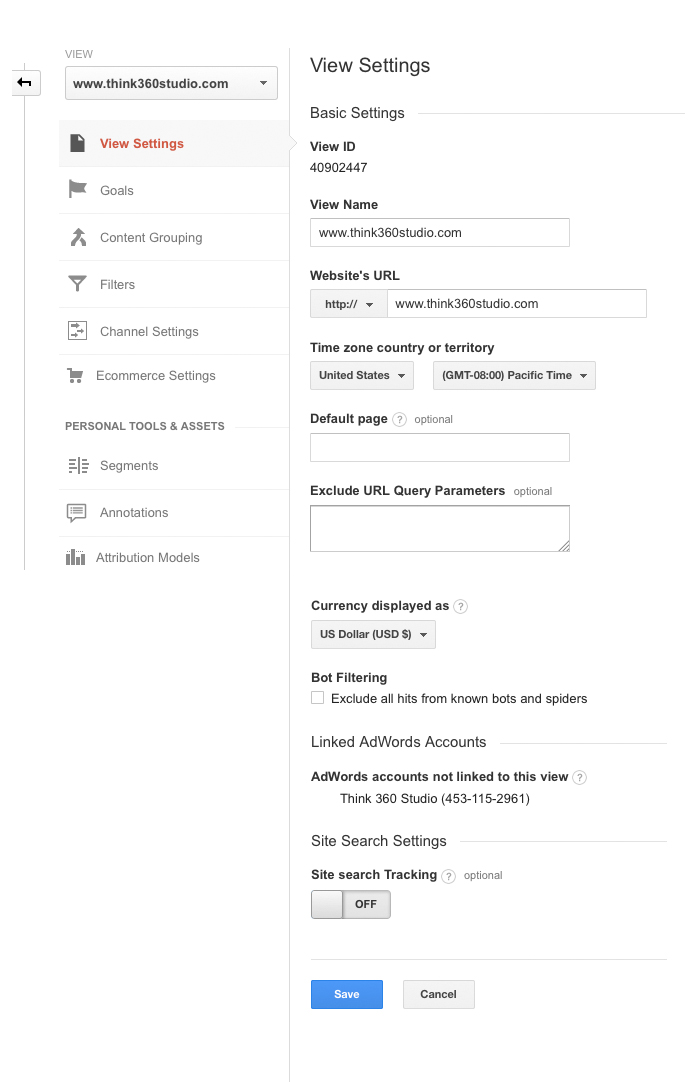
Task: Click the View Settings document icon
Action: (x=77, y=143)
